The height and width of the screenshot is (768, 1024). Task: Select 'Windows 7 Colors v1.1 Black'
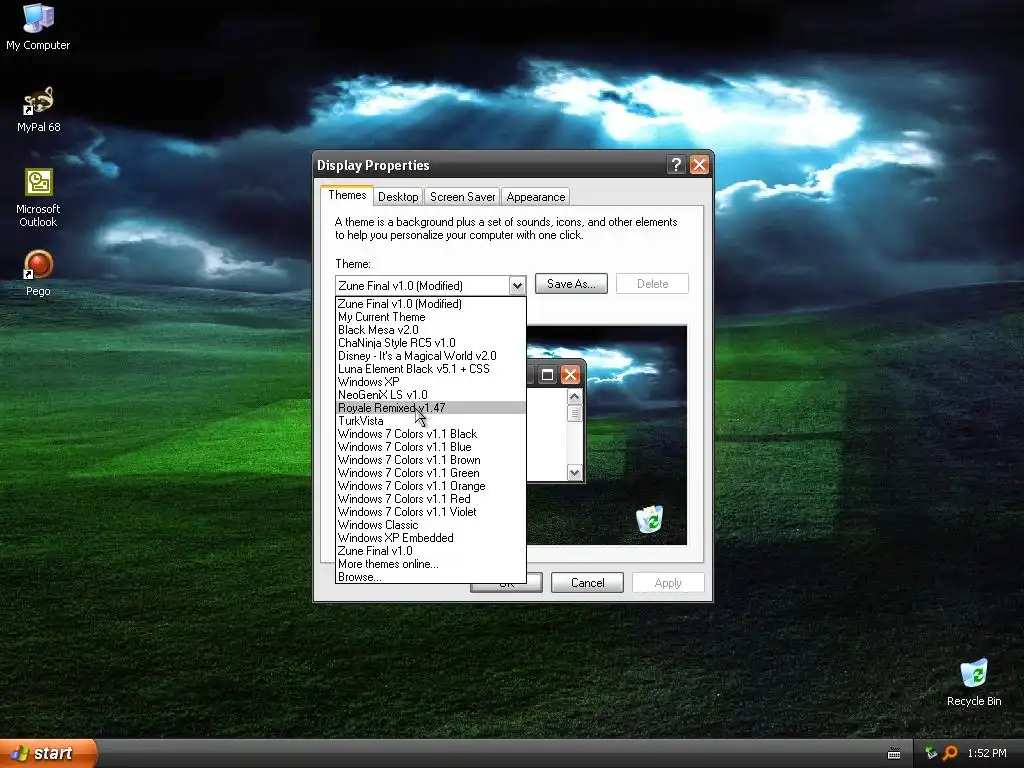430,434
